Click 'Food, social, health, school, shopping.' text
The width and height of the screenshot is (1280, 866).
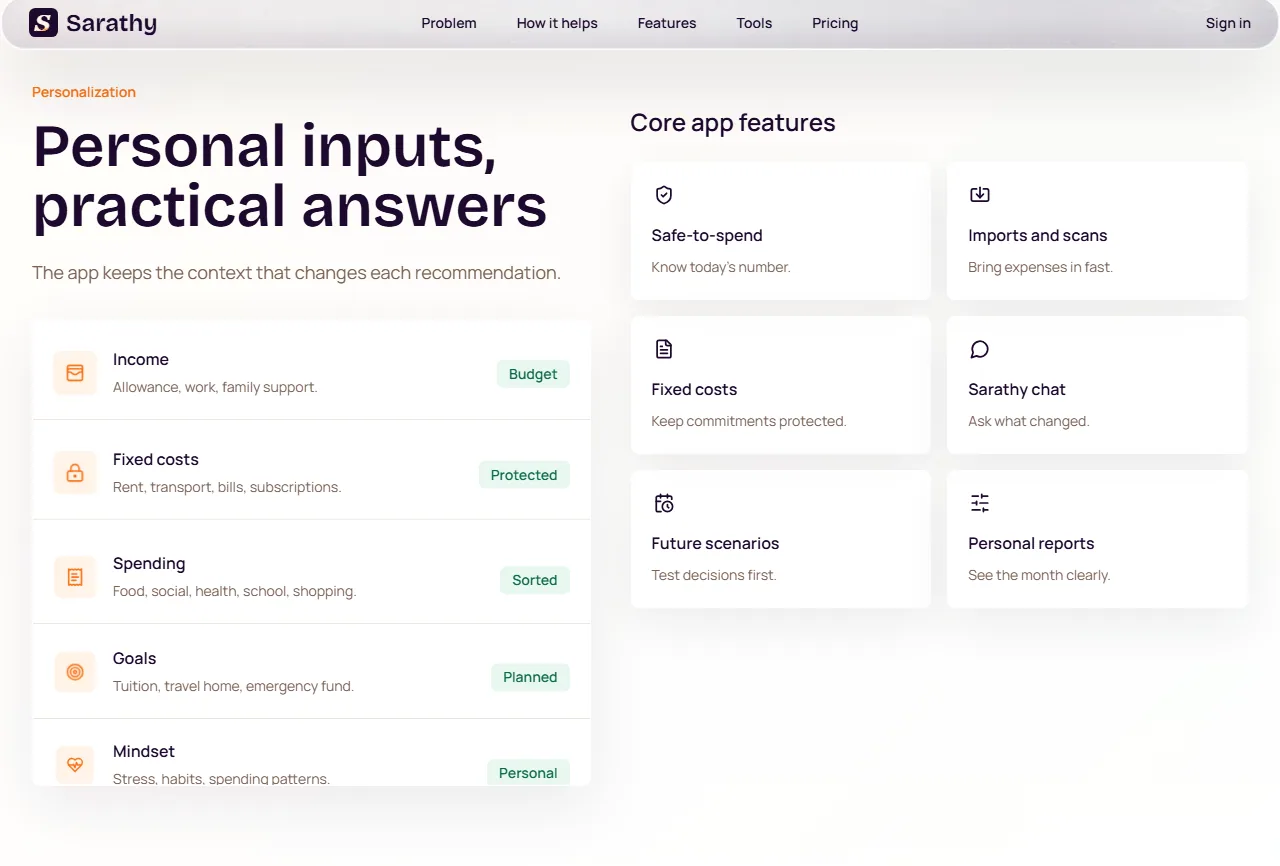point(235,591)
